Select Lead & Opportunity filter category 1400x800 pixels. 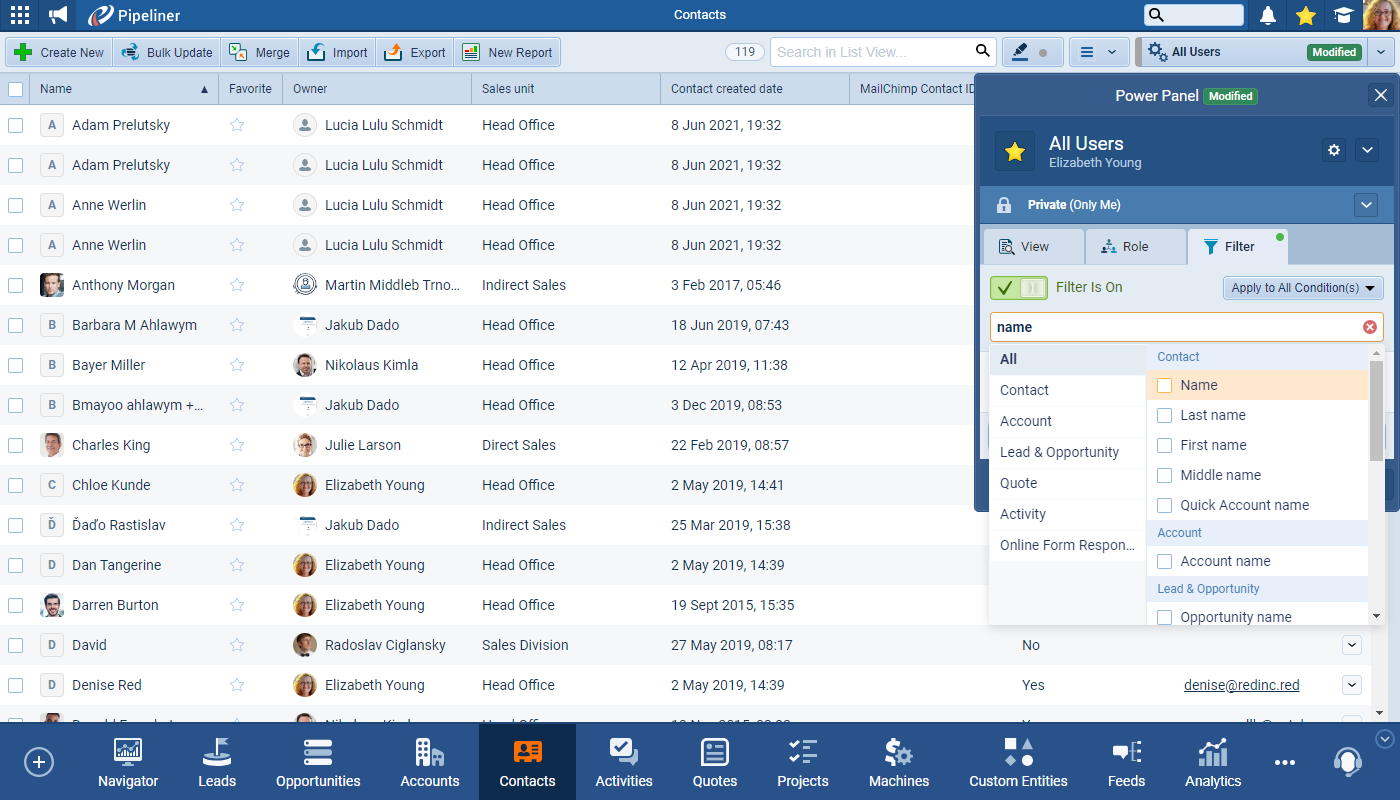(1059, 452)
